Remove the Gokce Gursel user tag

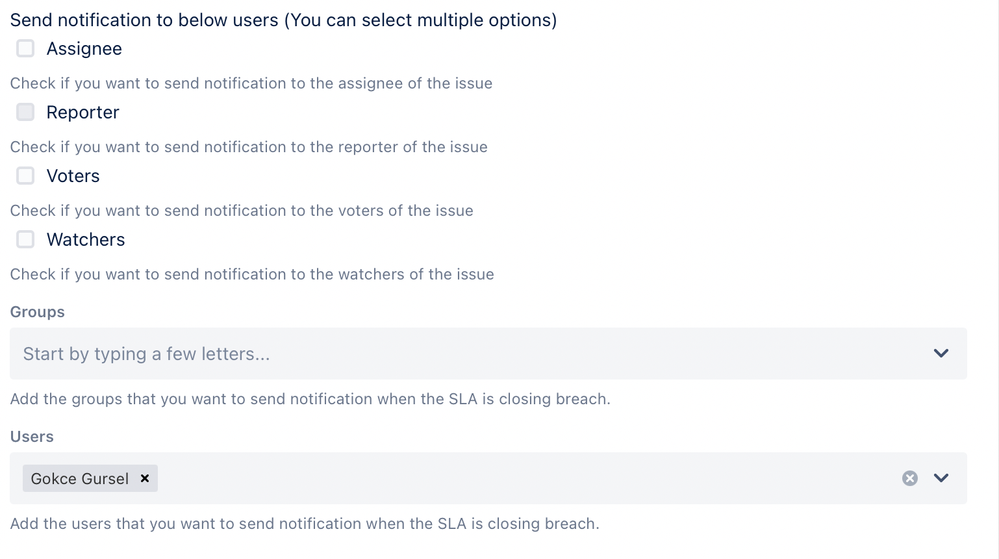pyautogui.click(x=145, y=479)
